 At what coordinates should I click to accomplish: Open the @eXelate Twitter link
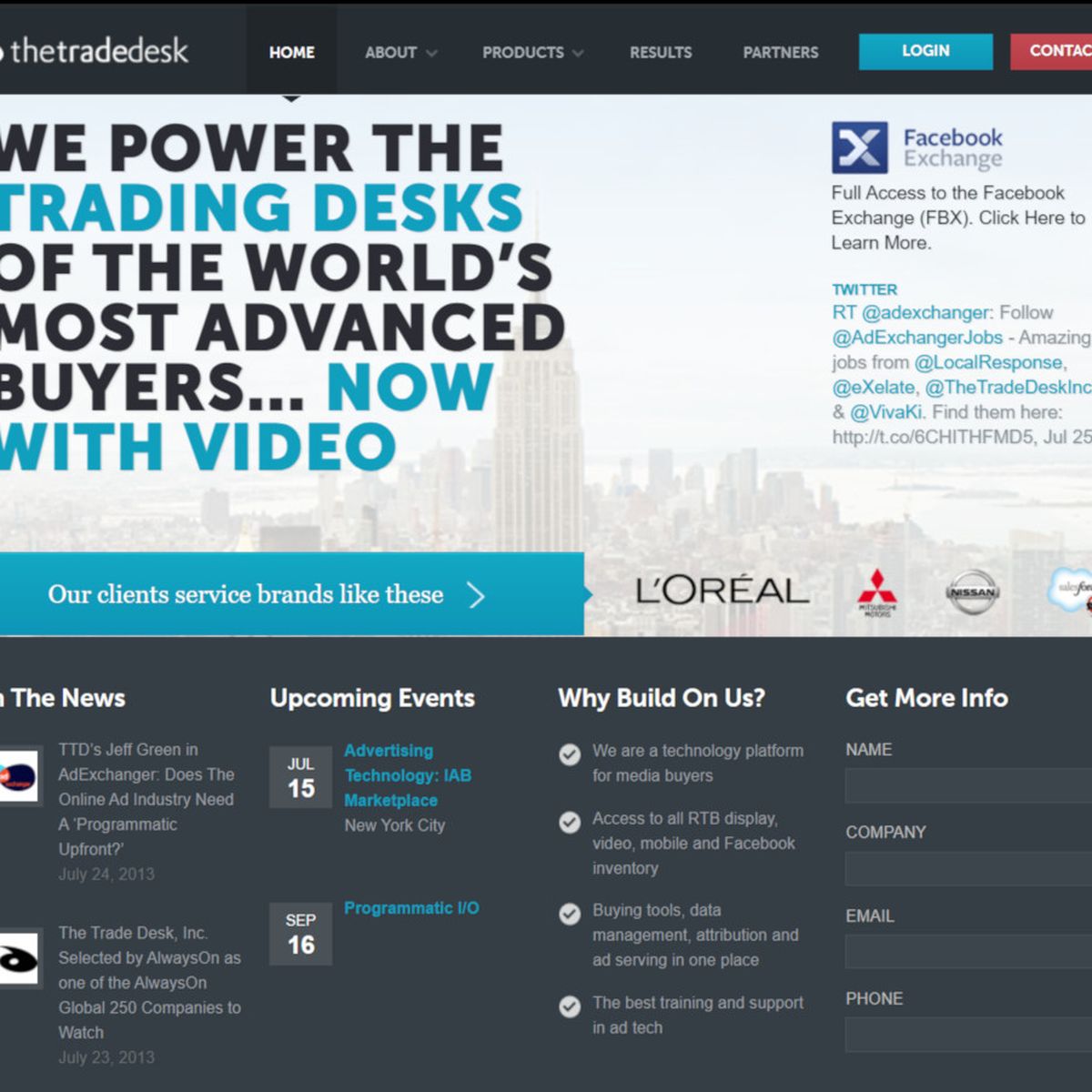[874, 387]
